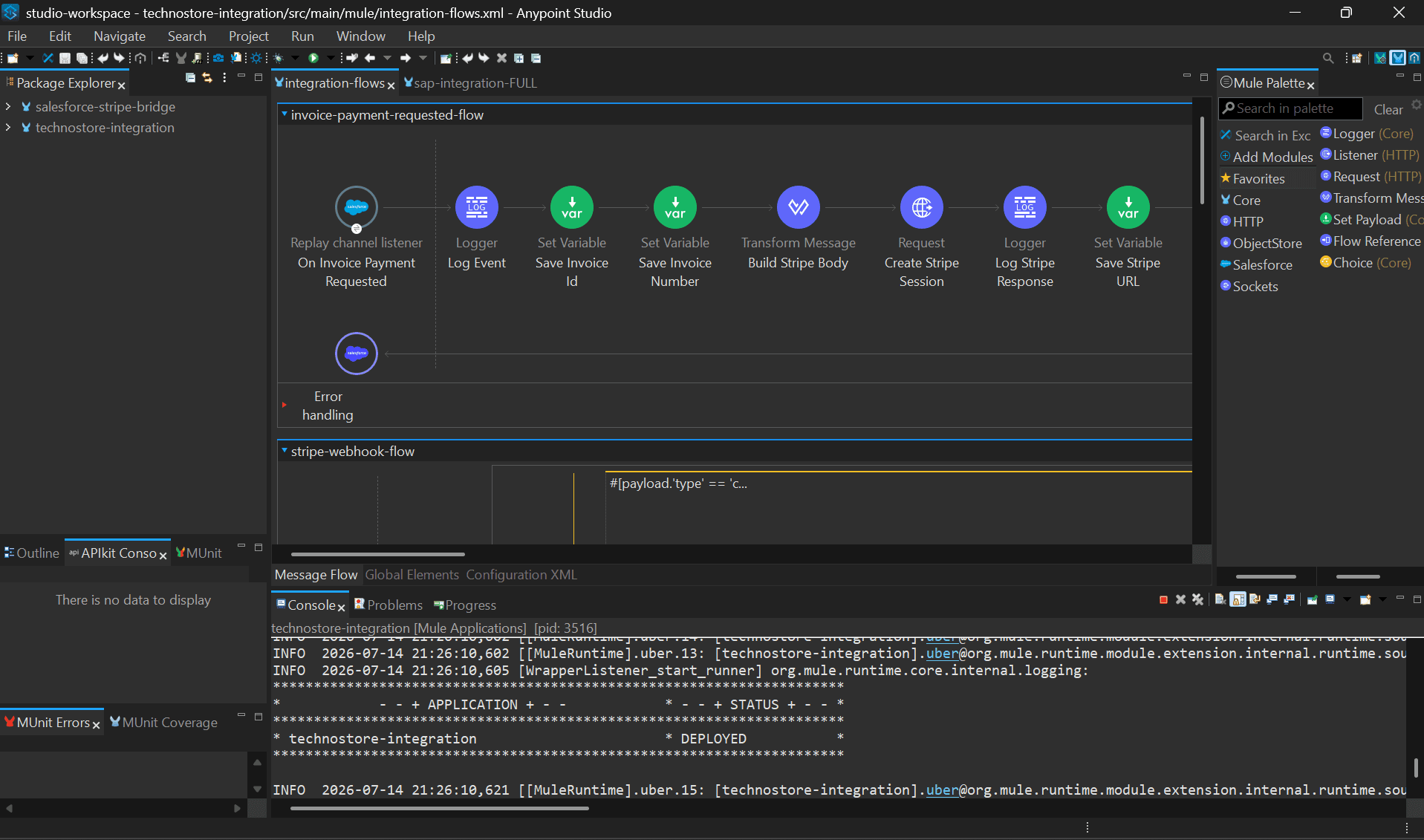
Task: Select the Create Stripe Session request node
Action: 922,207
